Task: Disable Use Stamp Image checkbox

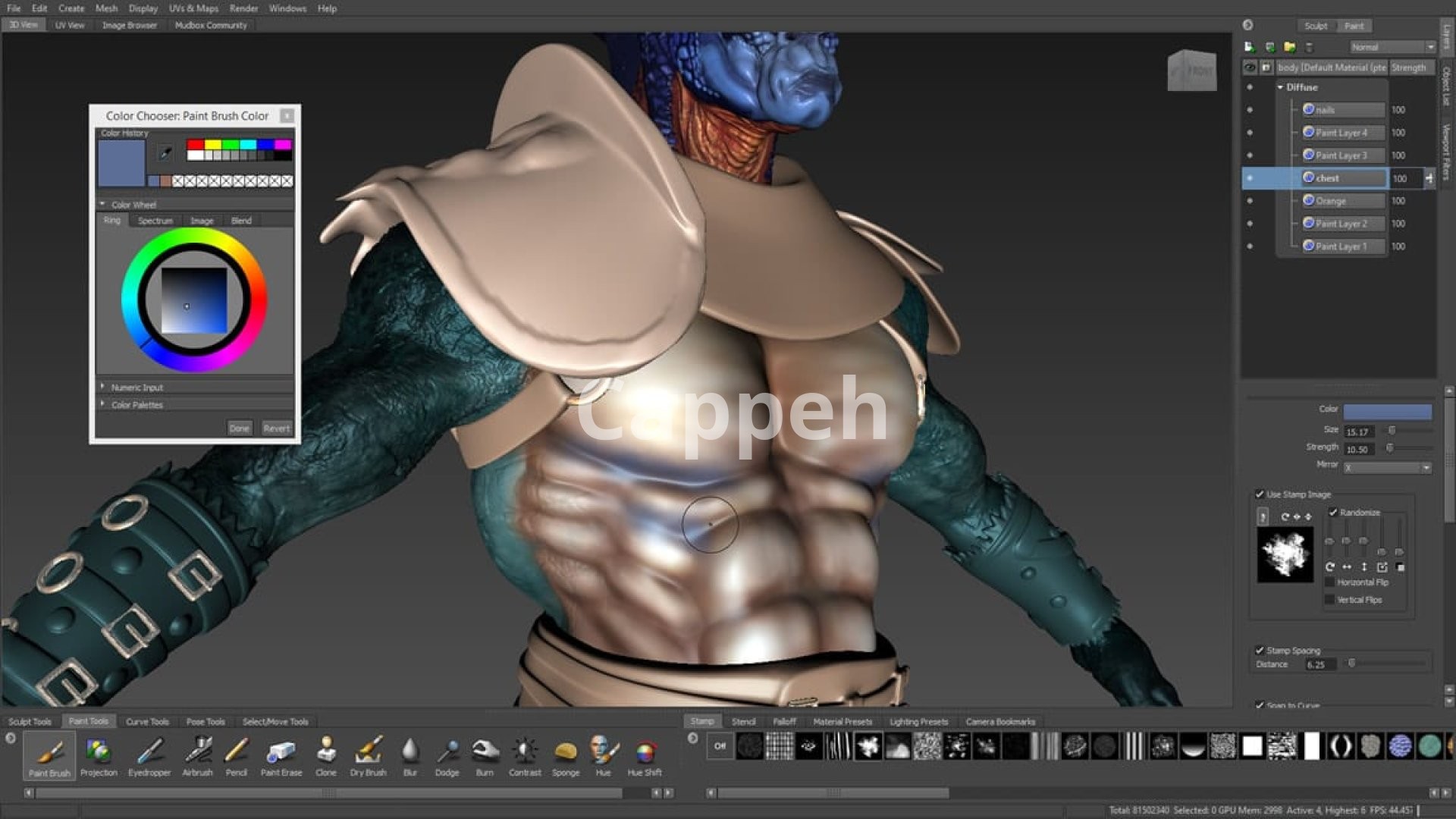Action: [1260, 494]
